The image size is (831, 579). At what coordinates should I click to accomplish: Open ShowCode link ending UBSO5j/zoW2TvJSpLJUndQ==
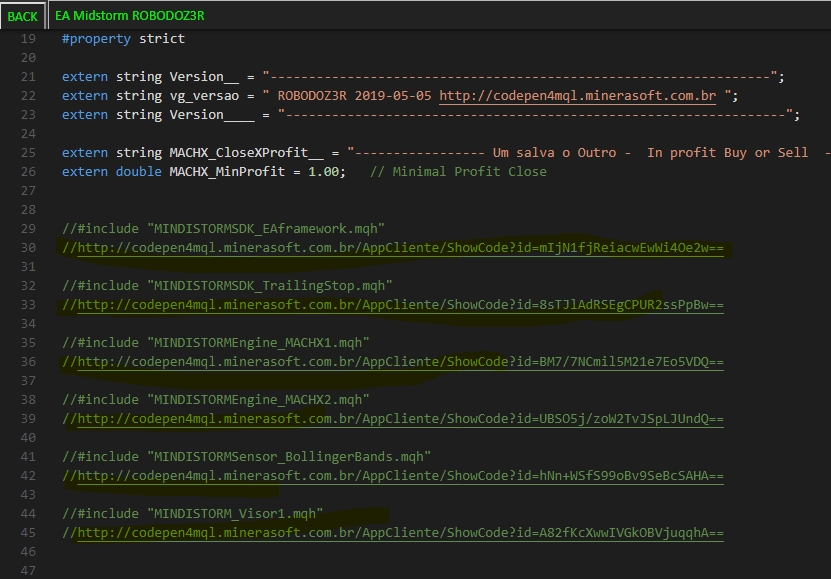tap(400, 419)
